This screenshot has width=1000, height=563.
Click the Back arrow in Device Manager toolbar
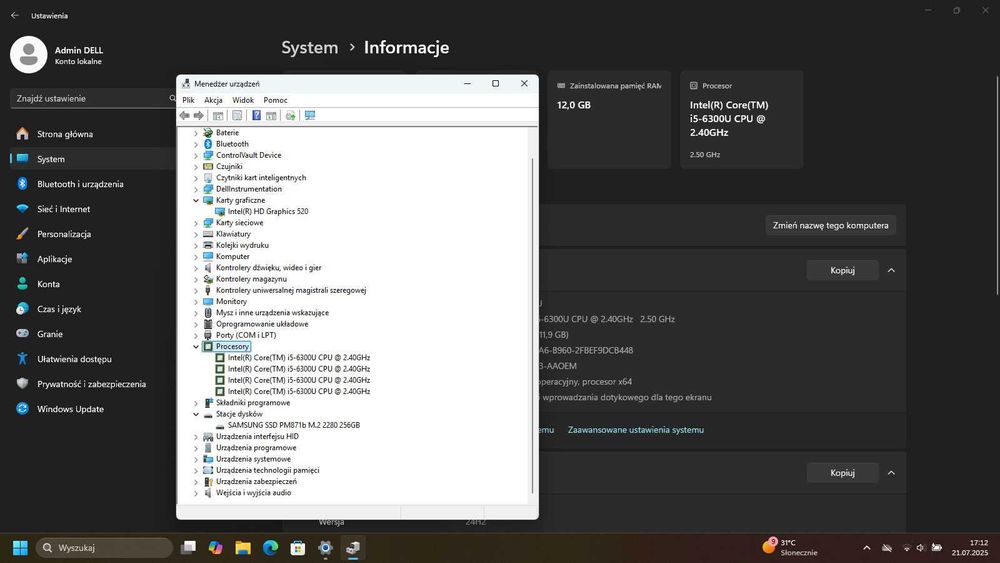tap(184, 115)
